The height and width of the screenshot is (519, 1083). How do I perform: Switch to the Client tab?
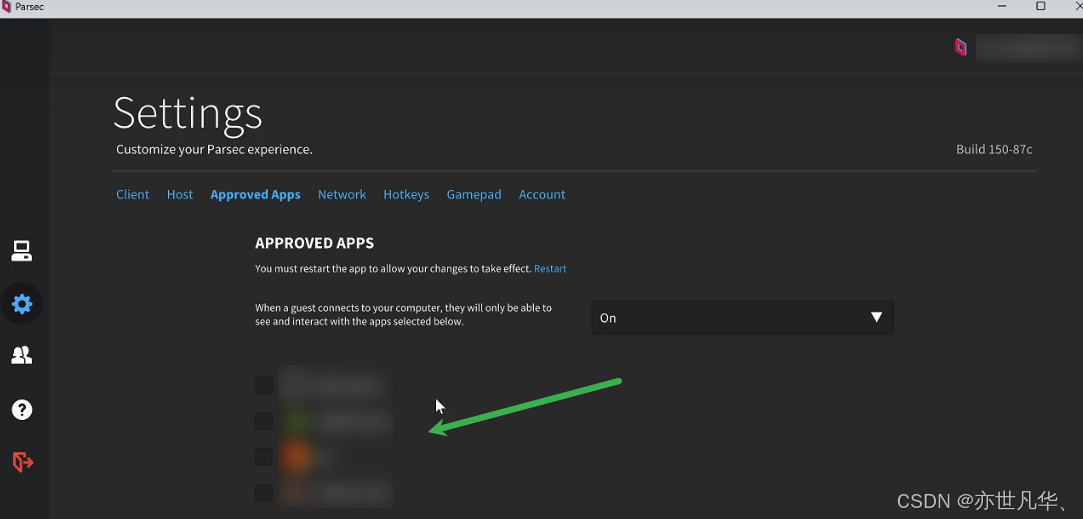[133, 194]
